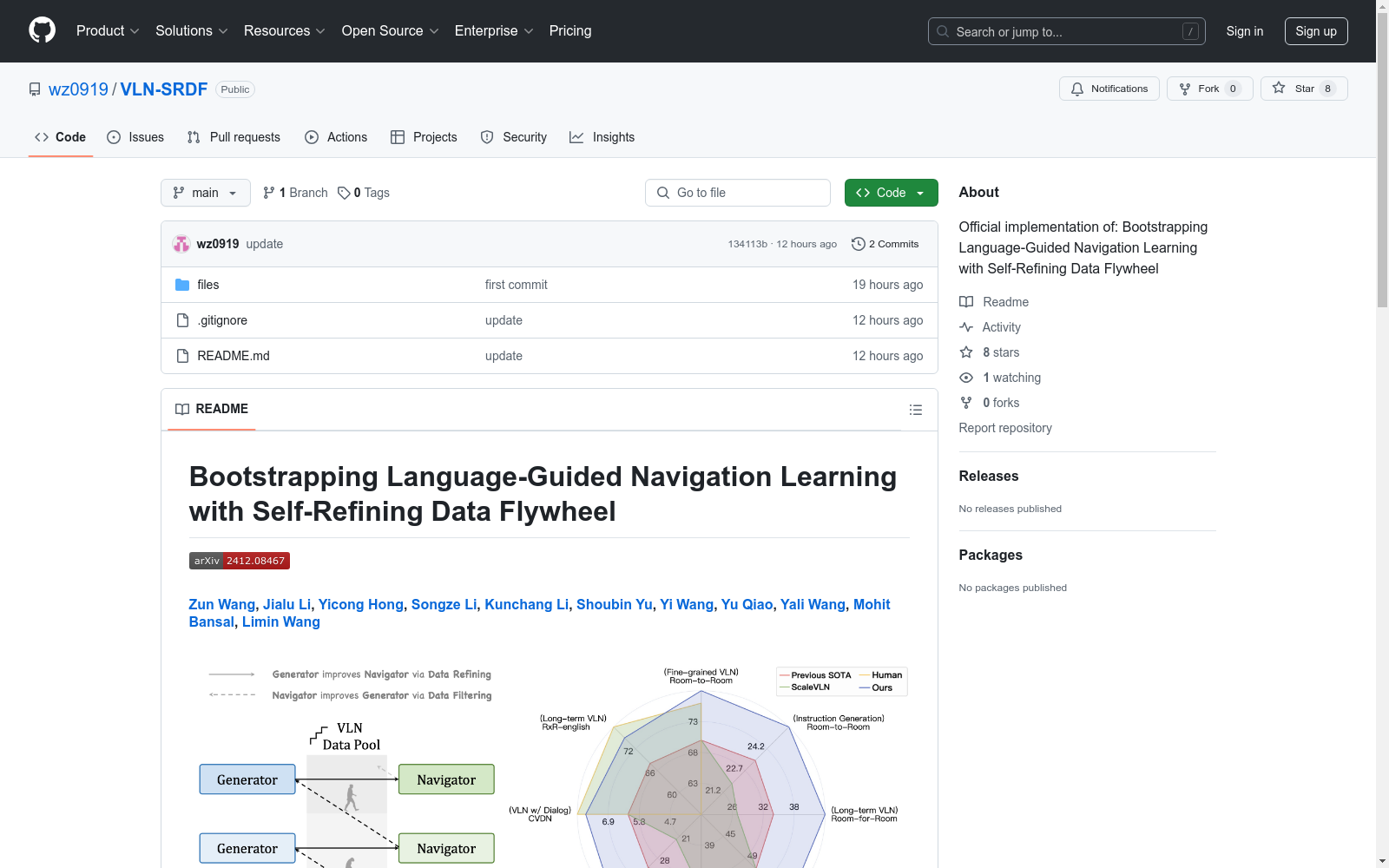The height and width of the screenshot is (868, 1389).
Task: Click the Notifications bell button
Action: click(1109, 89)
